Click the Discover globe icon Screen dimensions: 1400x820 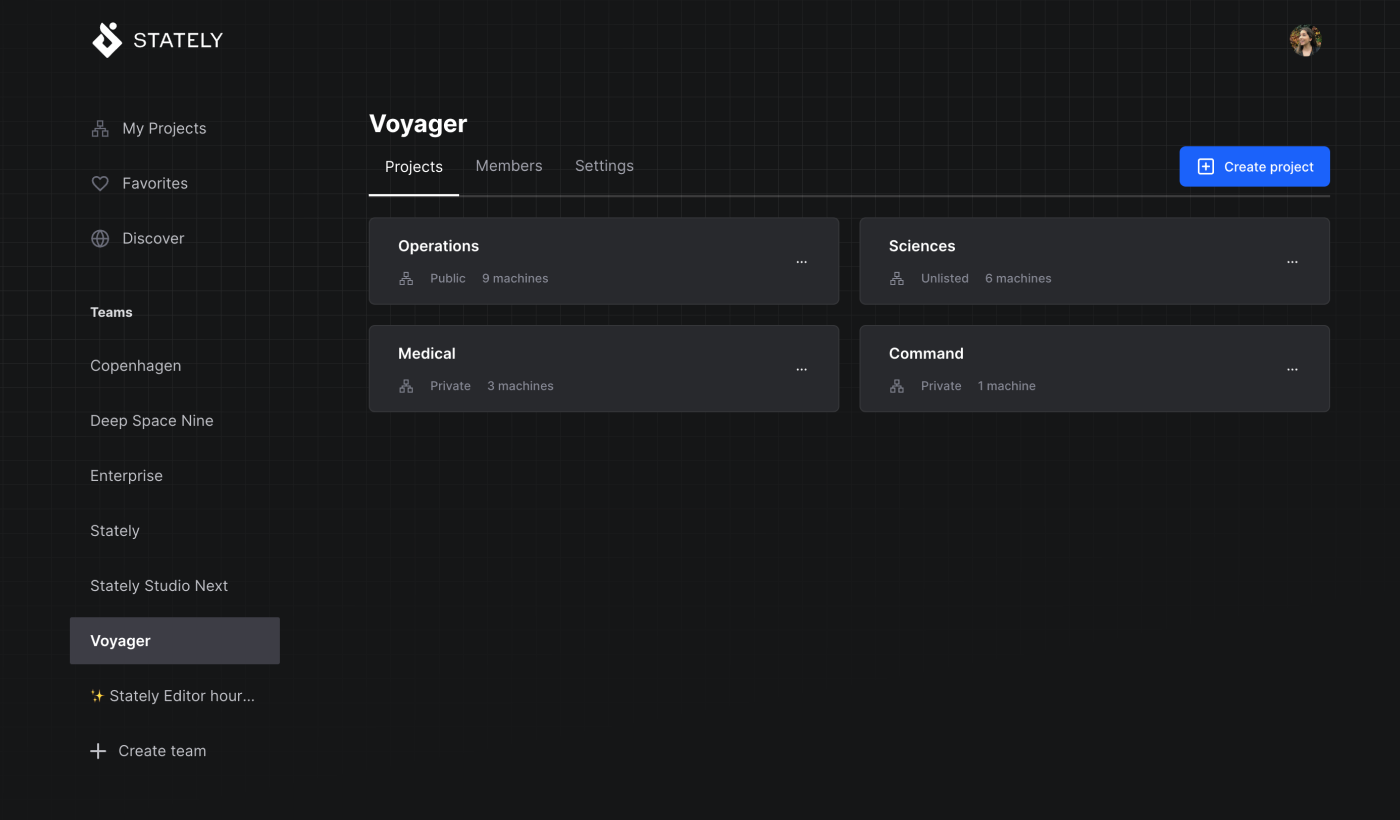coord(100,238)
